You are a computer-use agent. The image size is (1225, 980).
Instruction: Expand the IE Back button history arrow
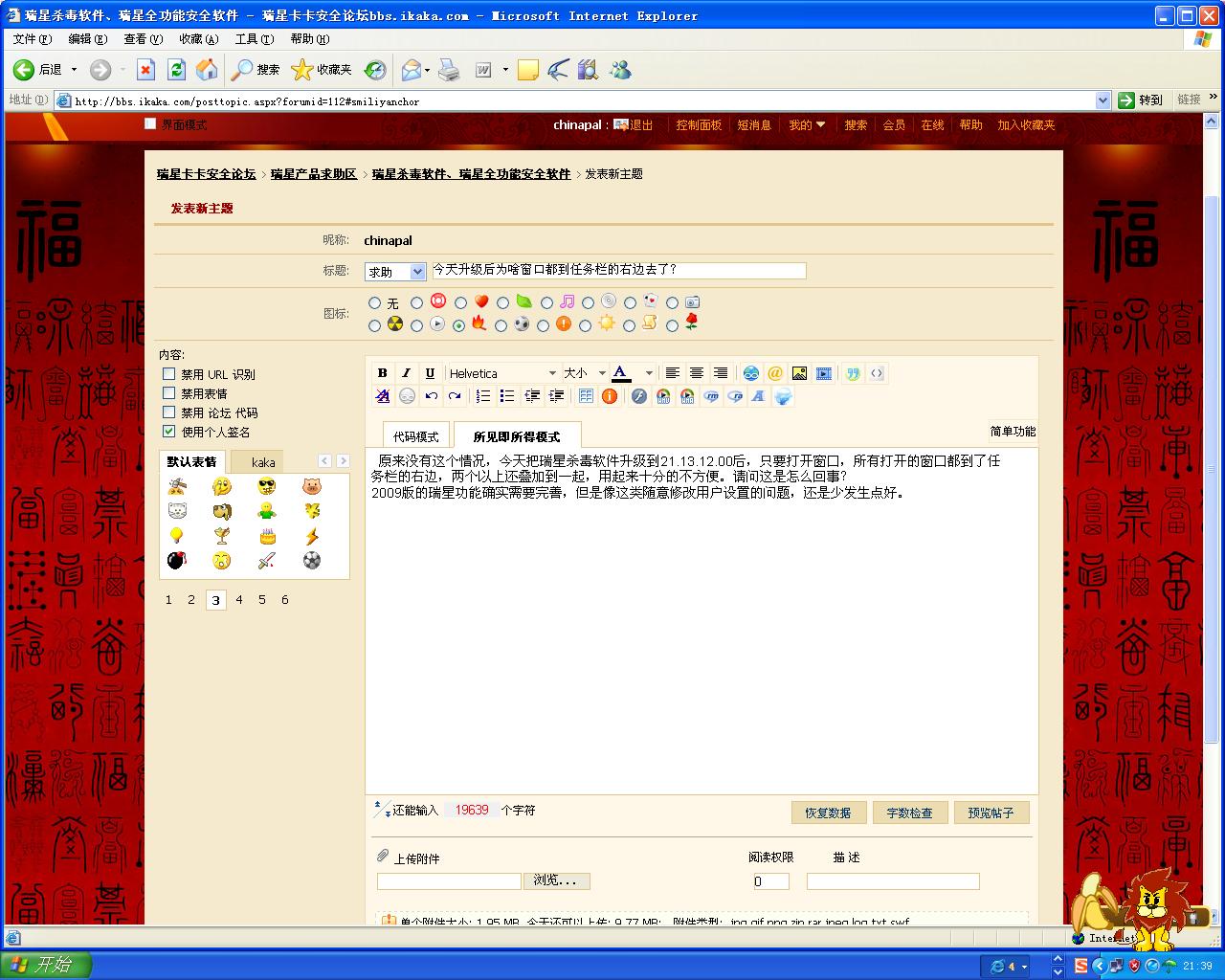click(74, 70)
